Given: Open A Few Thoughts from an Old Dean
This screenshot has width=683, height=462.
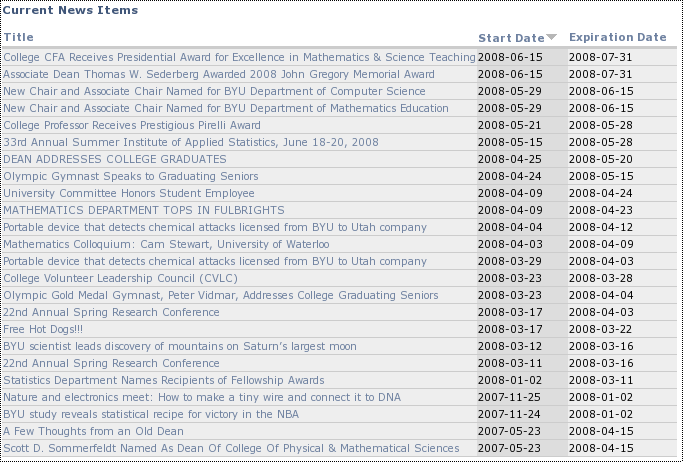Looking at the screenshot, I should 93,431.
